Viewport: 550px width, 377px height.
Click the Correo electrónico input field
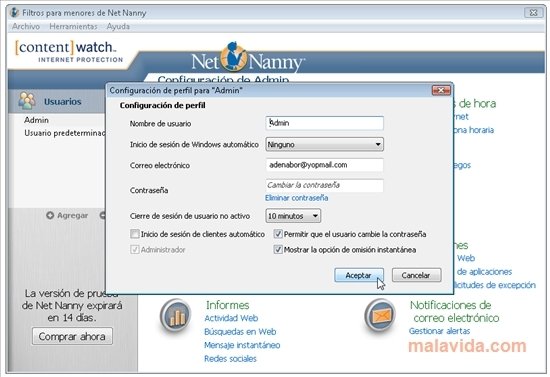[x=324, y=165]
